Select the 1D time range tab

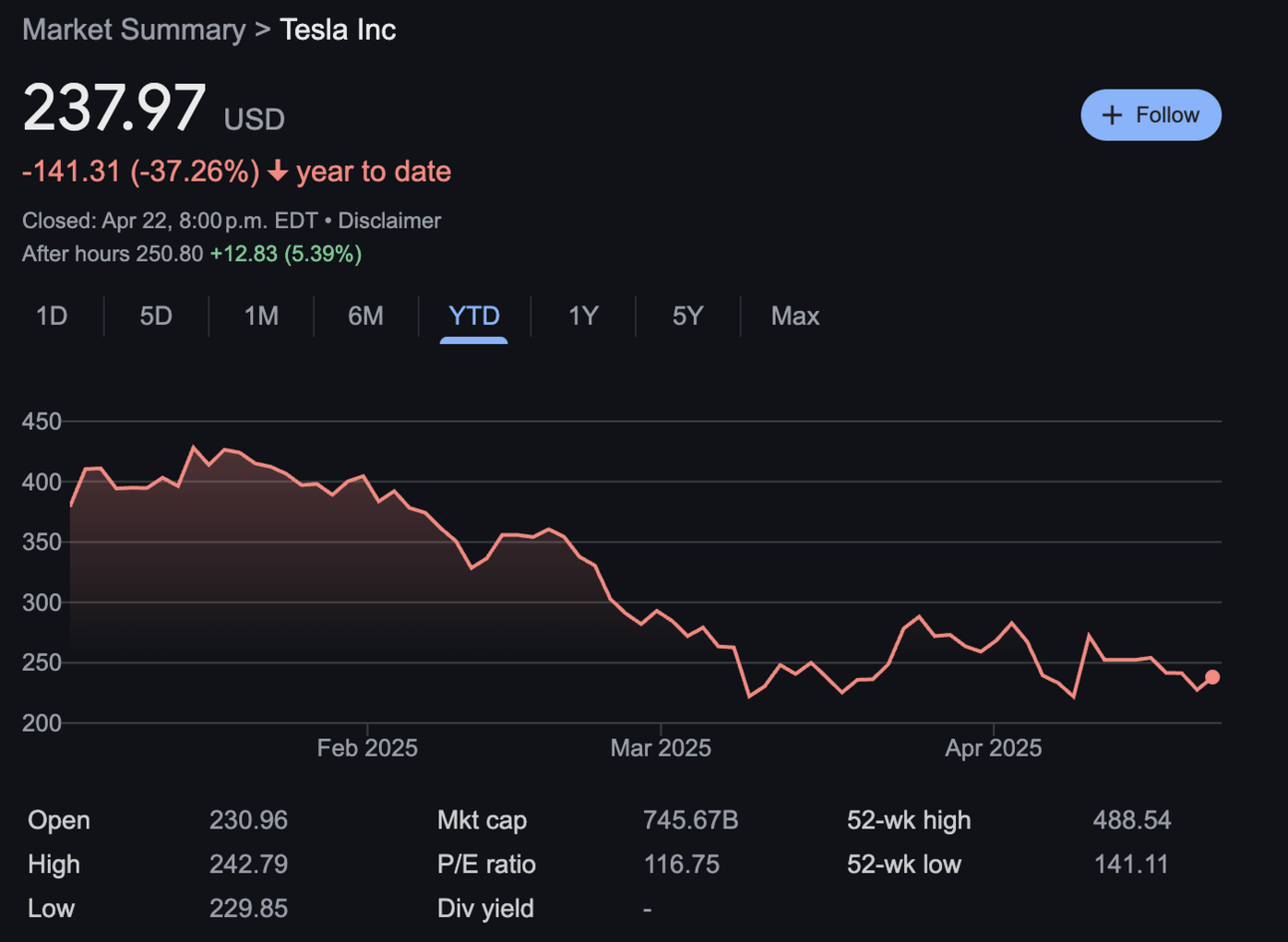[52, 316]
